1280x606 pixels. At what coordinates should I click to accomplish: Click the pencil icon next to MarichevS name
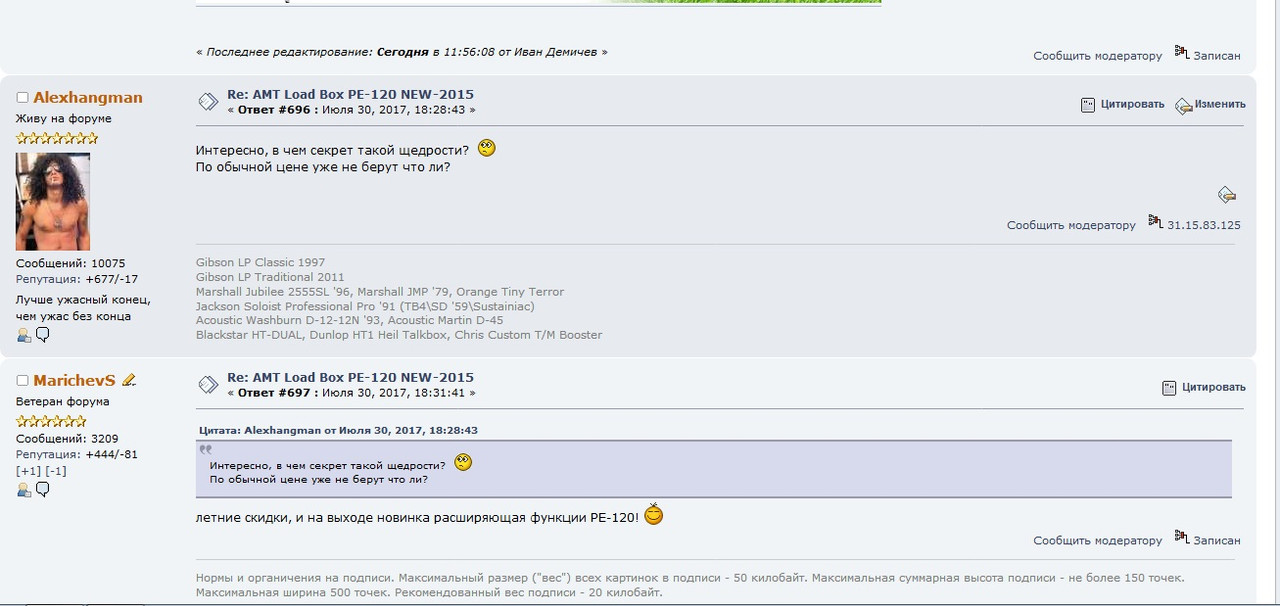[x=129, y=380]
